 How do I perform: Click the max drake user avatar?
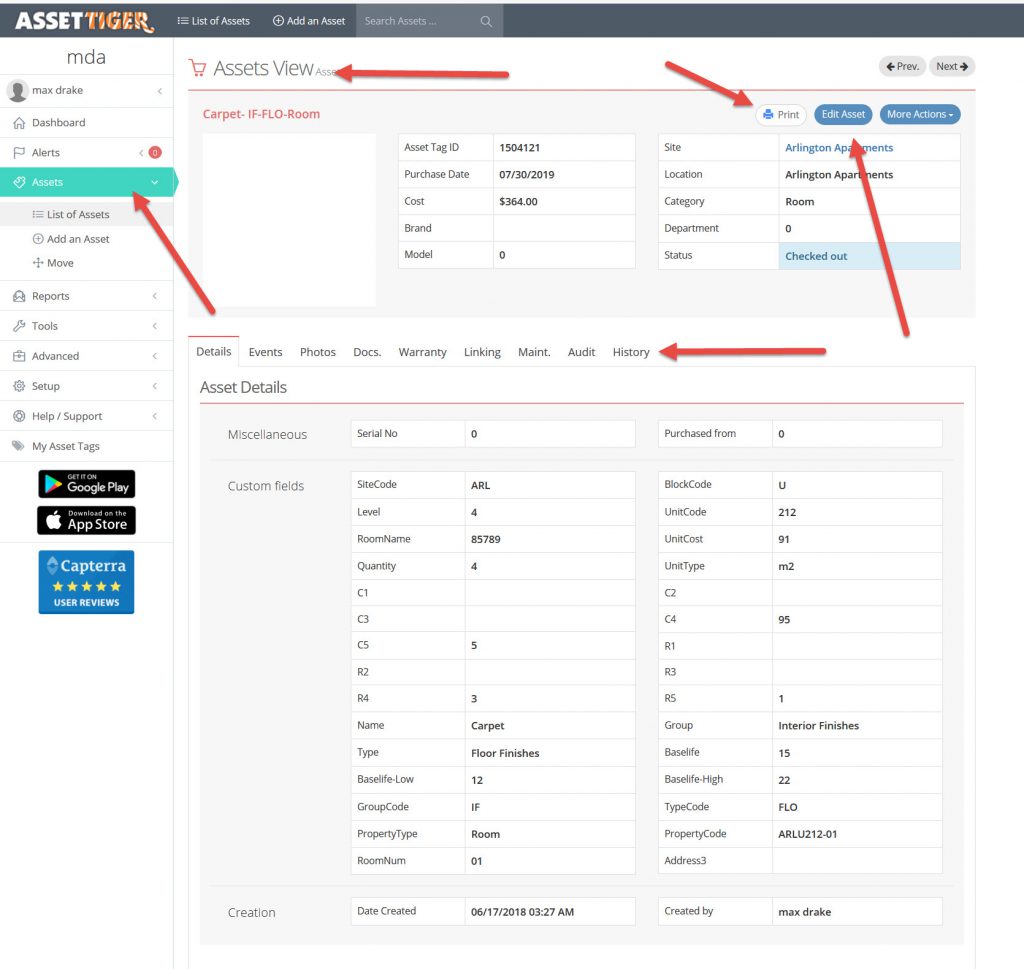tap(18, 91)
